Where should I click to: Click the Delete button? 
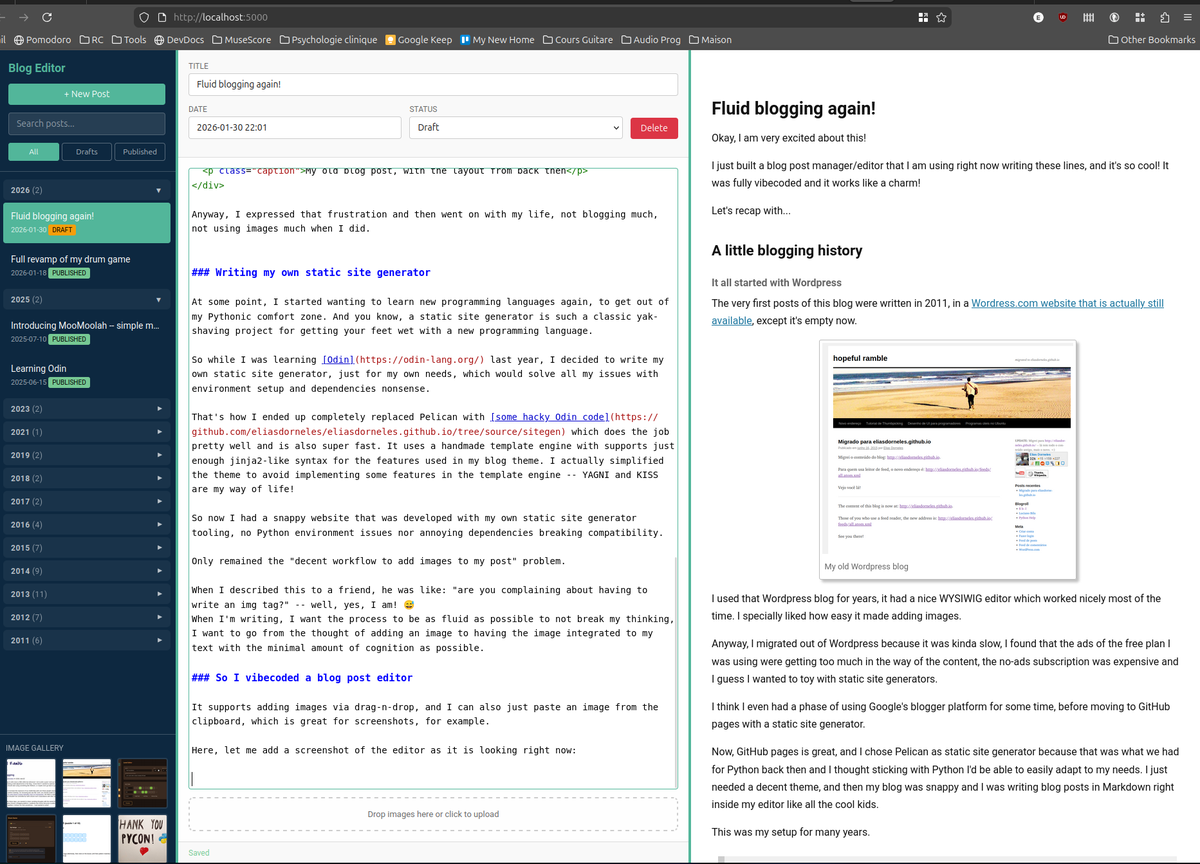click(x=655, y=128)
